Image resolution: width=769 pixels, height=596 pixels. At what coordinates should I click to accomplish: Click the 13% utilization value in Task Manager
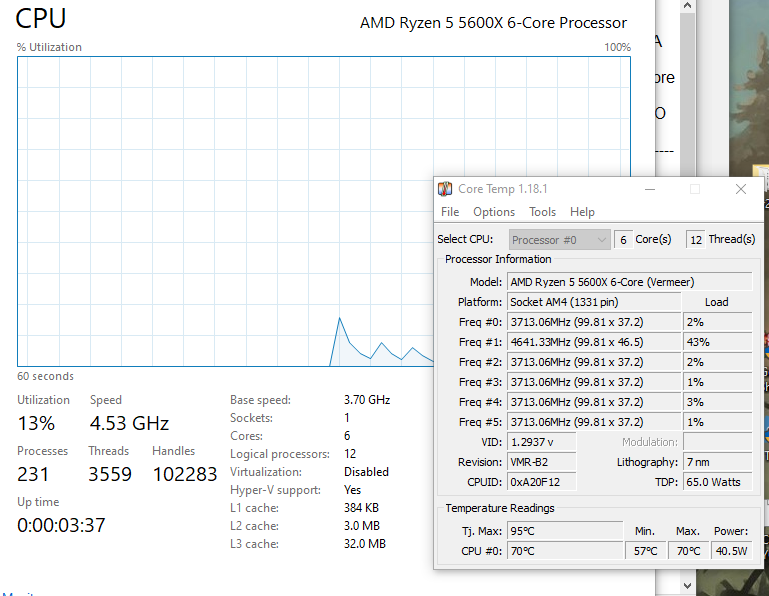point(36,423)
